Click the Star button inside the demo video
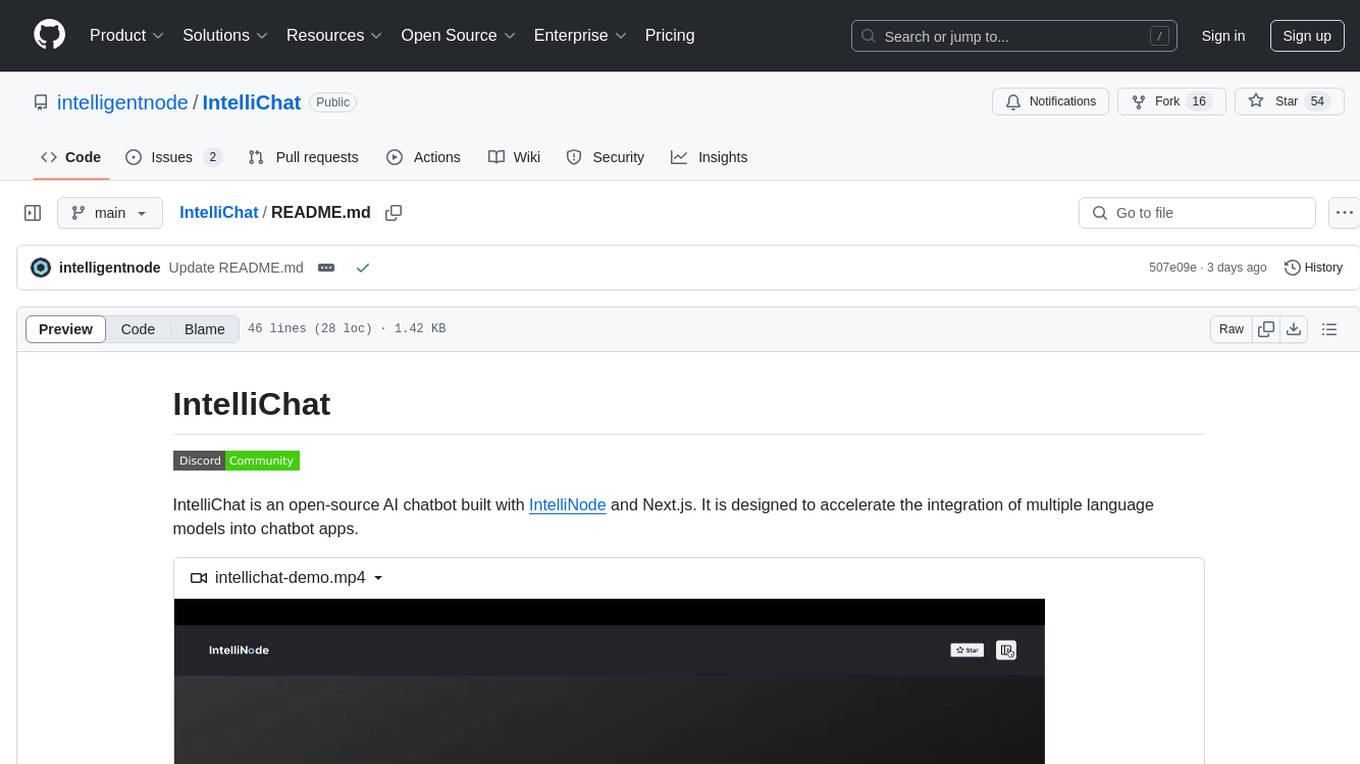This screenshot has width=1360, height=764. coord(967,650)
